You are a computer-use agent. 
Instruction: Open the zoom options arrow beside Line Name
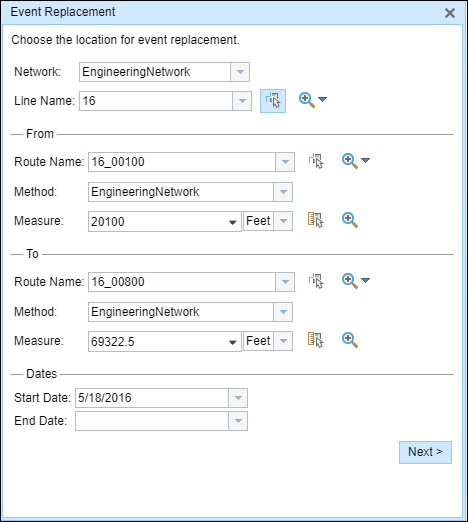(322, 99)
